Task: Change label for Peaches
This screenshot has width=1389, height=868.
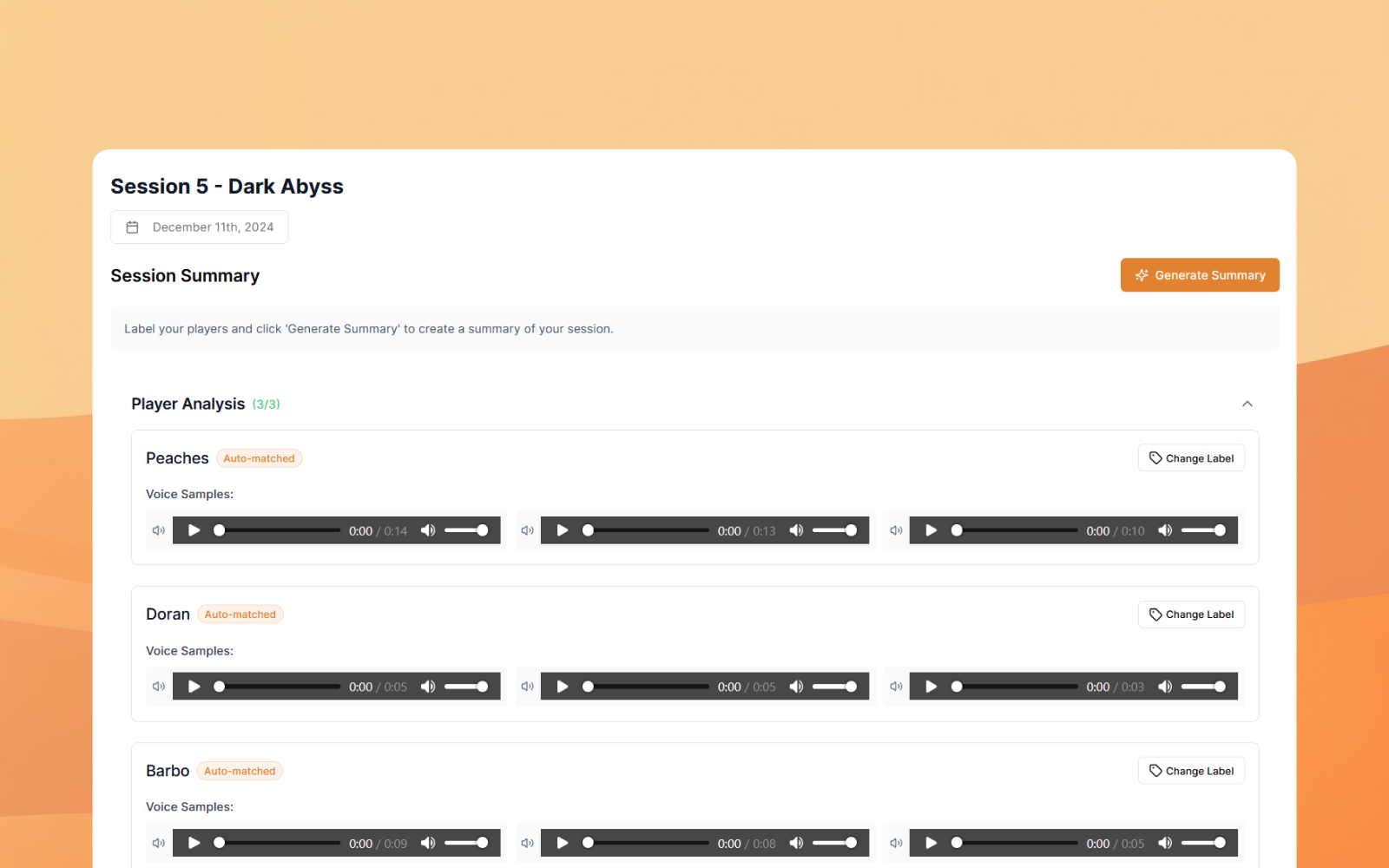Action: coord(1191,458)
